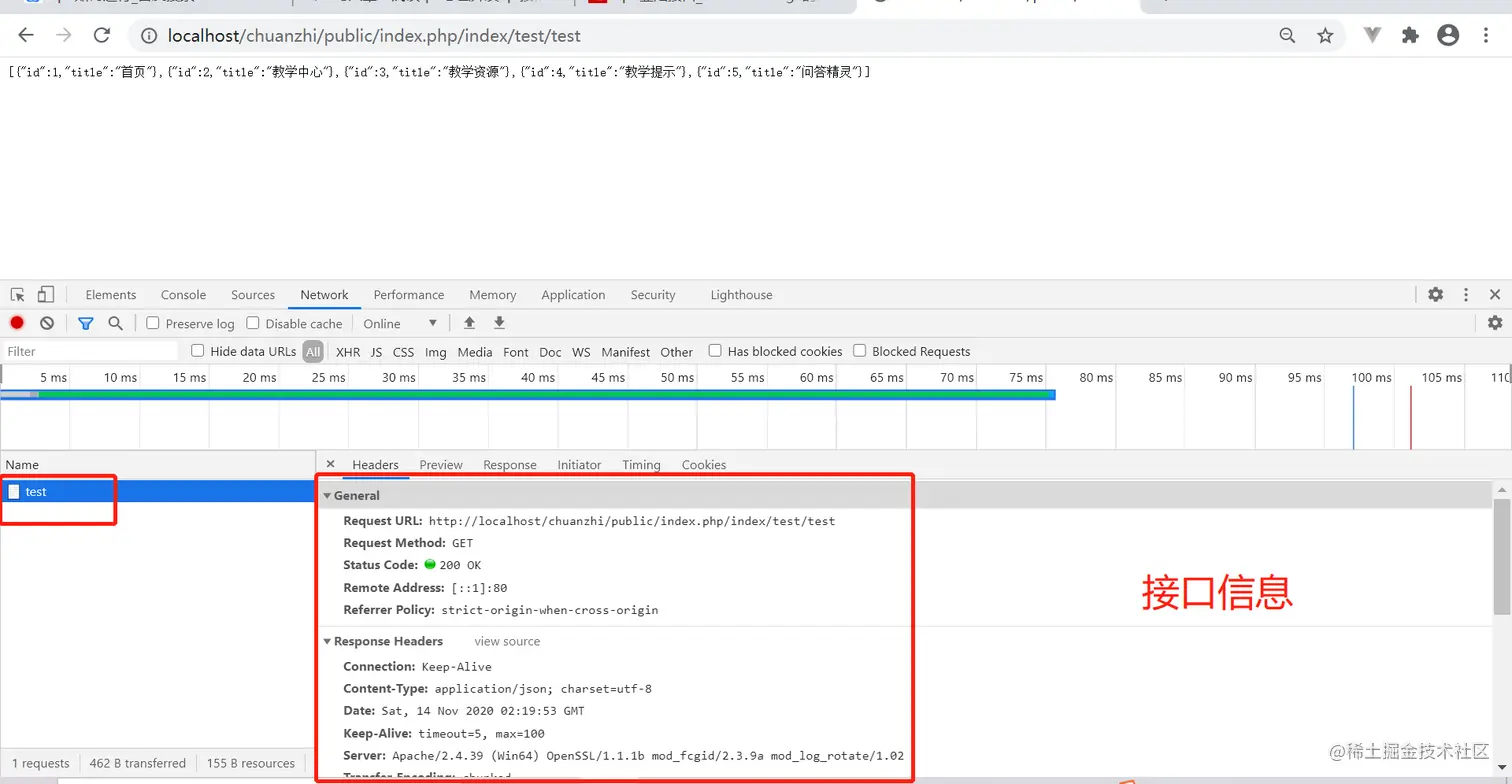
Task: Toggle the network filter funnel icon
Action: 86,323
